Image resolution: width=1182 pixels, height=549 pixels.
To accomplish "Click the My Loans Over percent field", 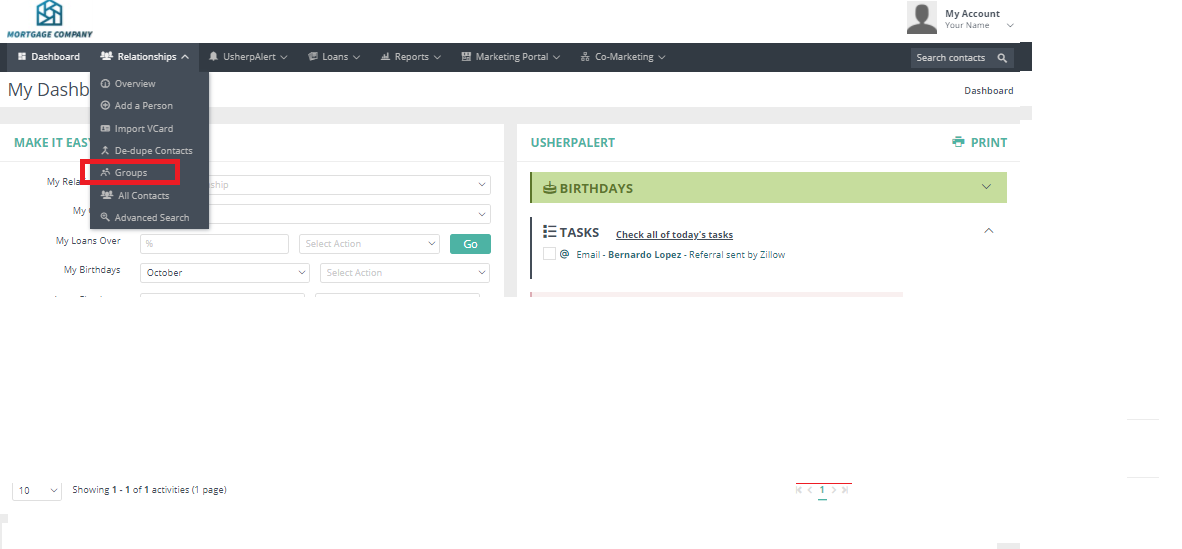I will [214, 244].
